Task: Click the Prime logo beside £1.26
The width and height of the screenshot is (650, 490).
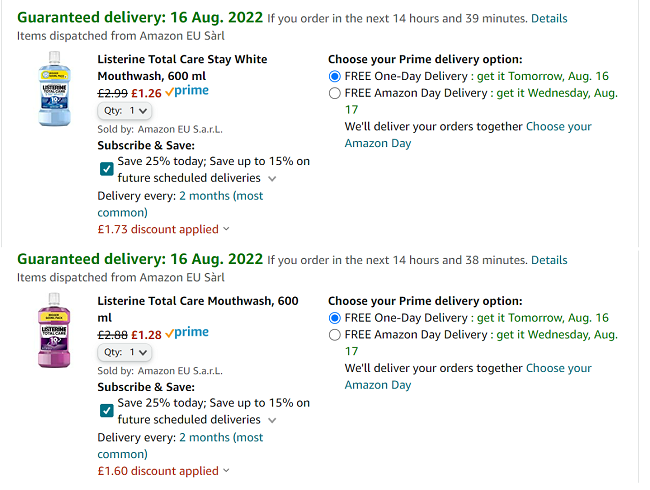Action: pyautogui.click(x=187, y=92)
